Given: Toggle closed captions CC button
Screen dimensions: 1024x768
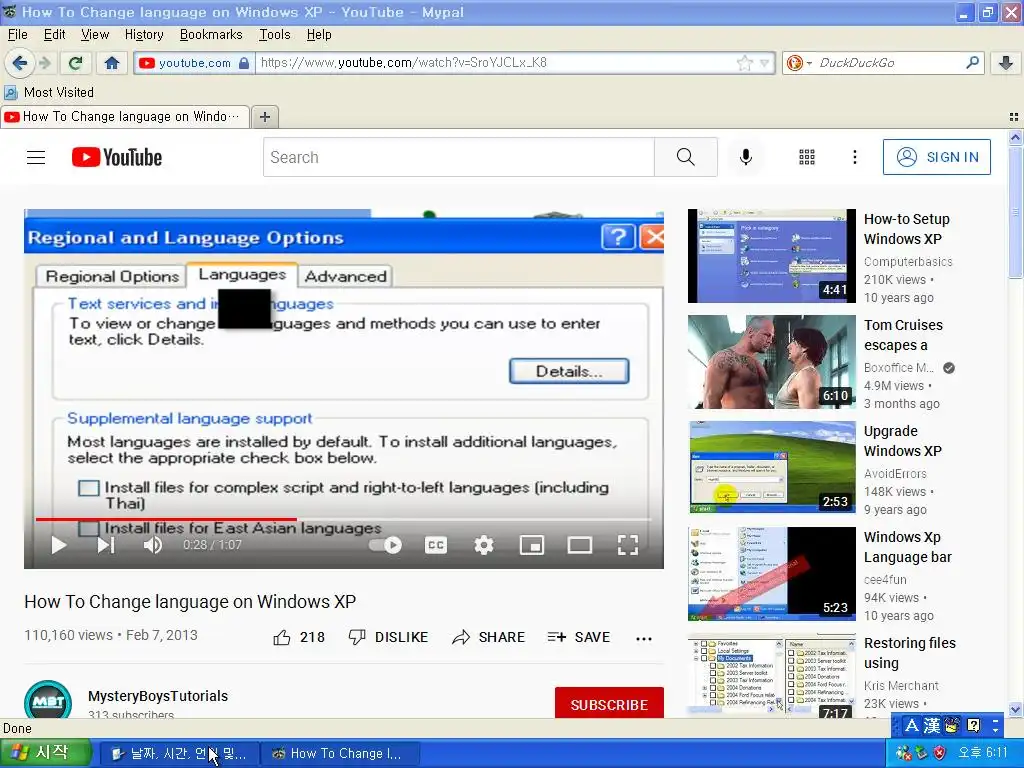Looking at the screenshot, I should click(436, 545).
